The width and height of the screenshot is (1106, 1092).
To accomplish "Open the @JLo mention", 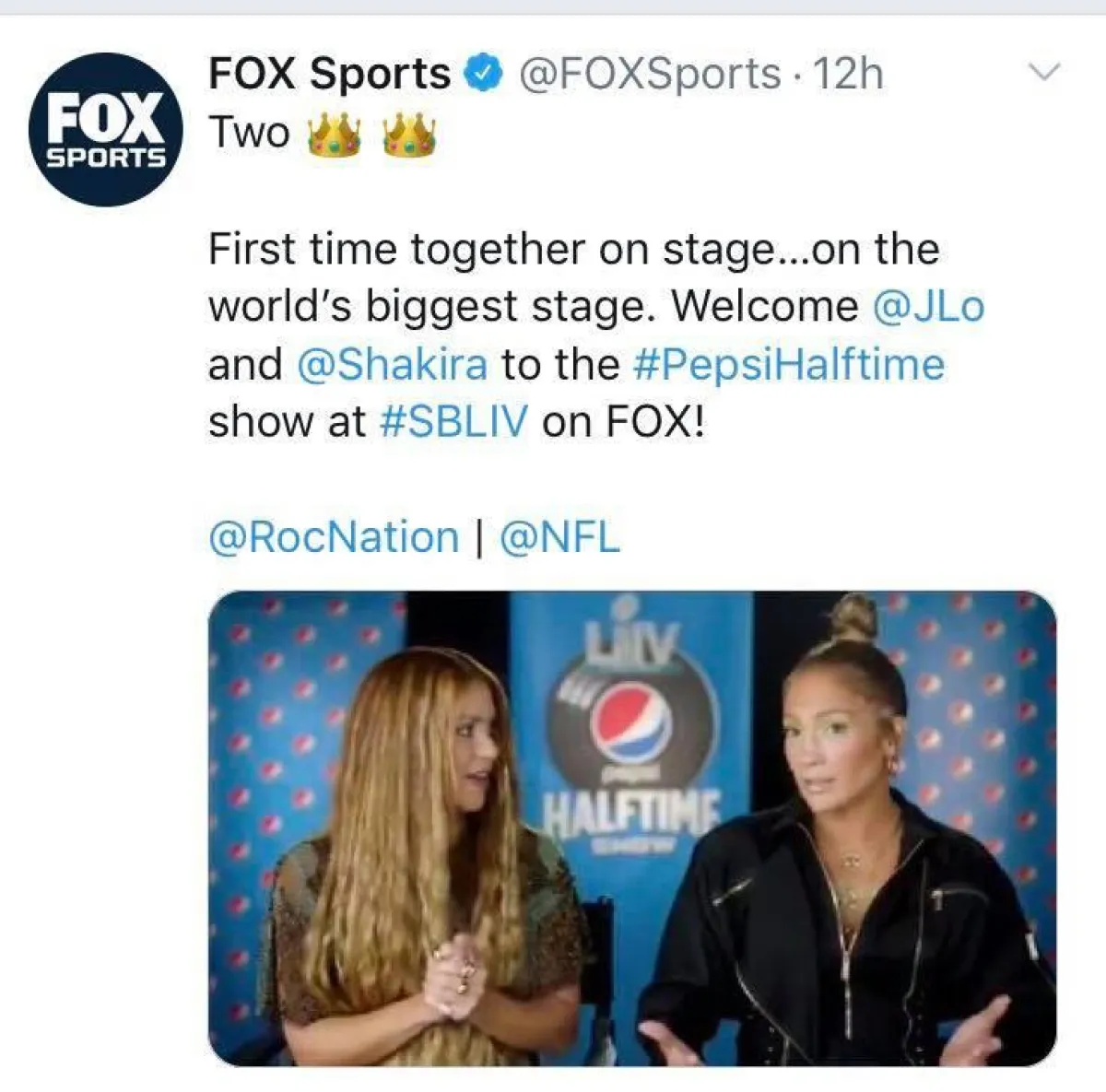I will click(928, 307).
